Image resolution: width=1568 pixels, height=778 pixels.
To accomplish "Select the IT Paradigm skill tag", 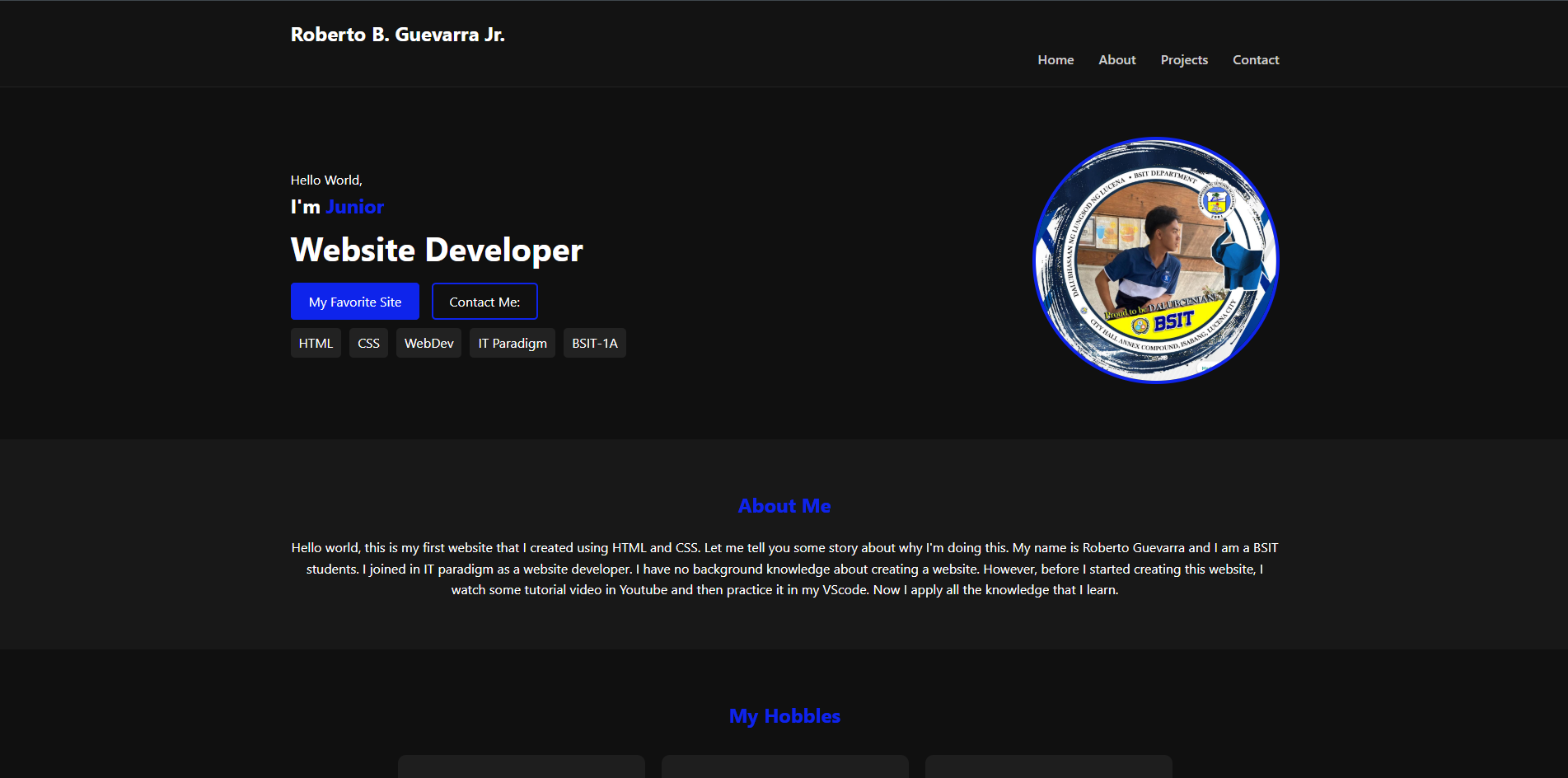I will click(512, 342).
